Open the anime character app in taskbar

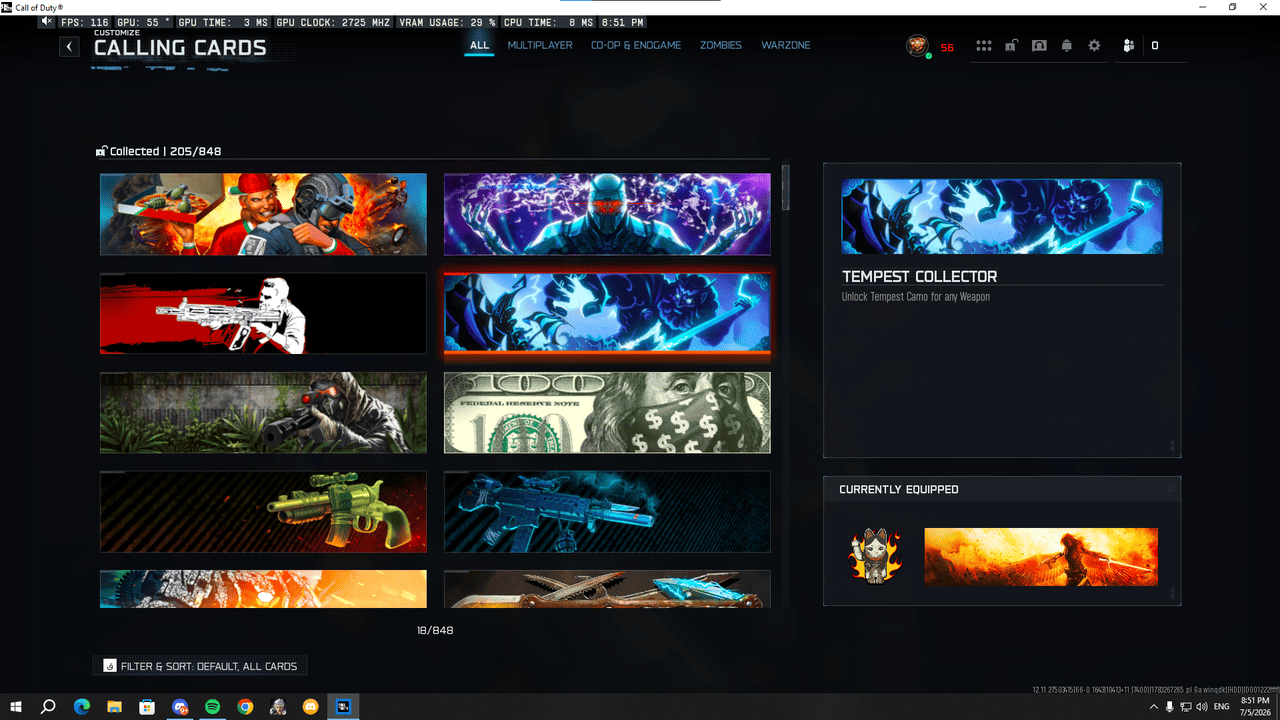coord(278,707)
